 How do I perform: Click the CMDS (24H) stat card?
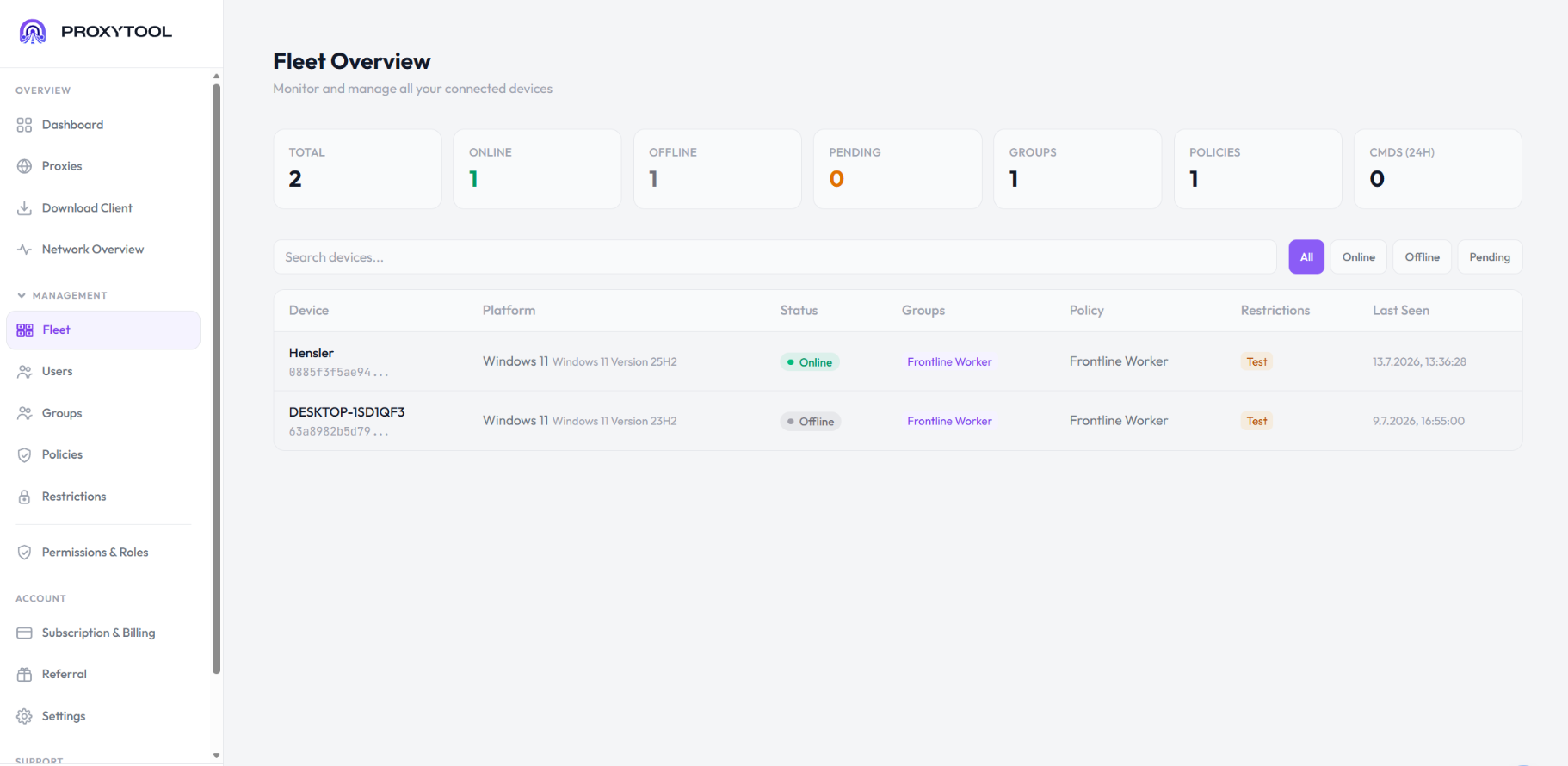(1438, 169)
